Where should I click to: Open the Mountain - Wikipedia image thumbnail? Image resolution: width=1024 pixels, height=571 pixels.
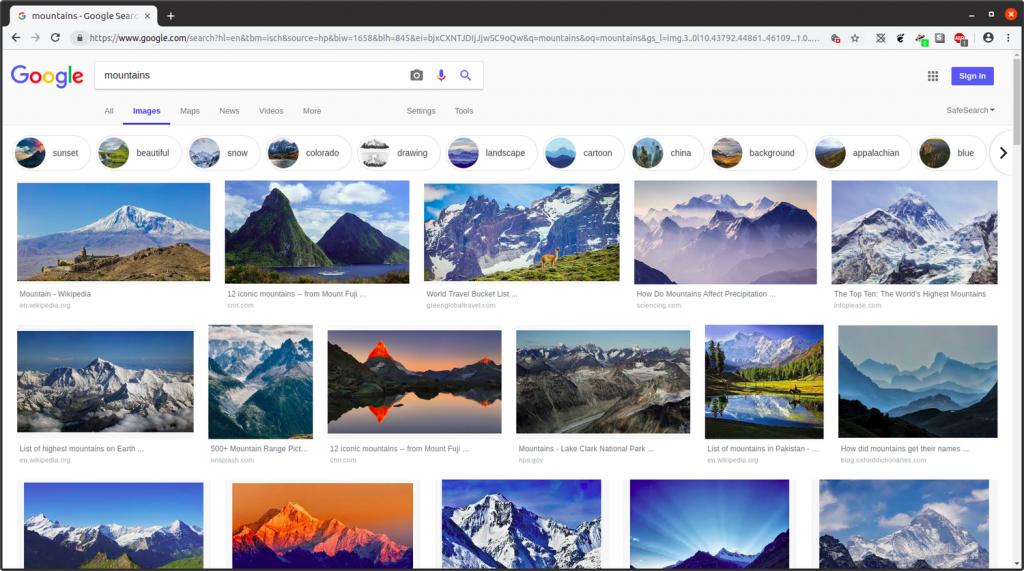[x=113, y=231]
